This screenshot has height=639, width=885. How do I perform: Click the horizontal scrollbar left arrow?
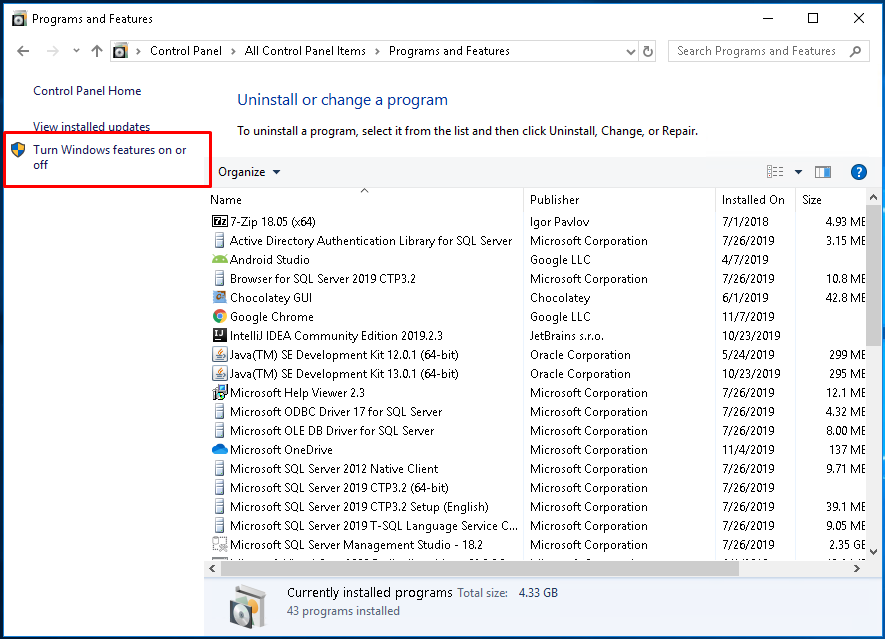[x=212, y=568]
